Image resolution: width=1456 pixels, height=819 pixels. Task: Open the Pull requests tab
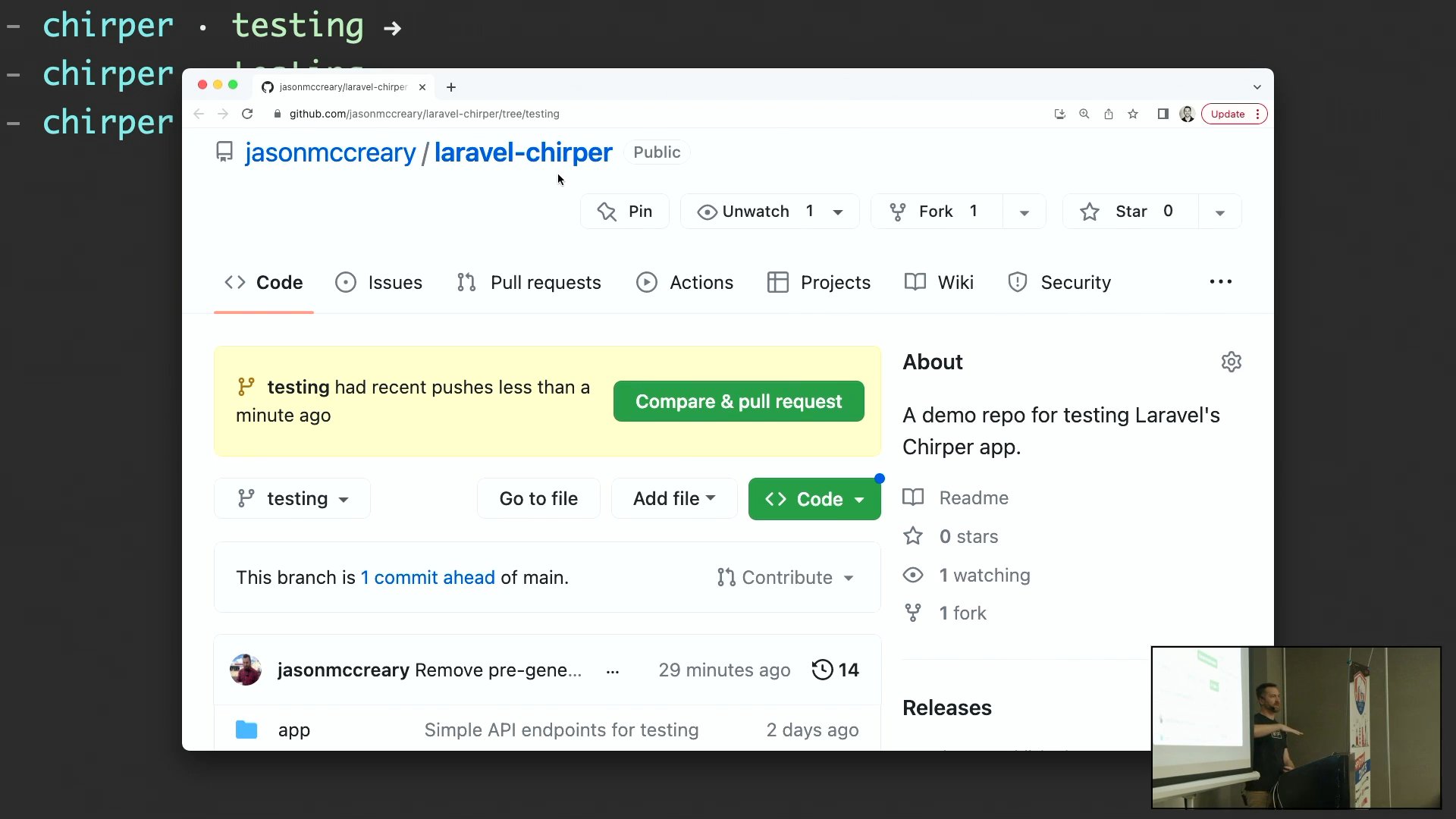pos(529,282)
